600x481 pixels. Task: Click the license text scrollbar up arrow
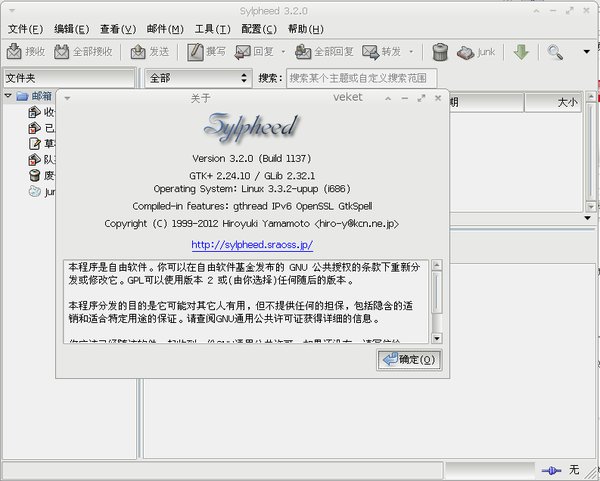pyautogui.click(x=437, y=265)
